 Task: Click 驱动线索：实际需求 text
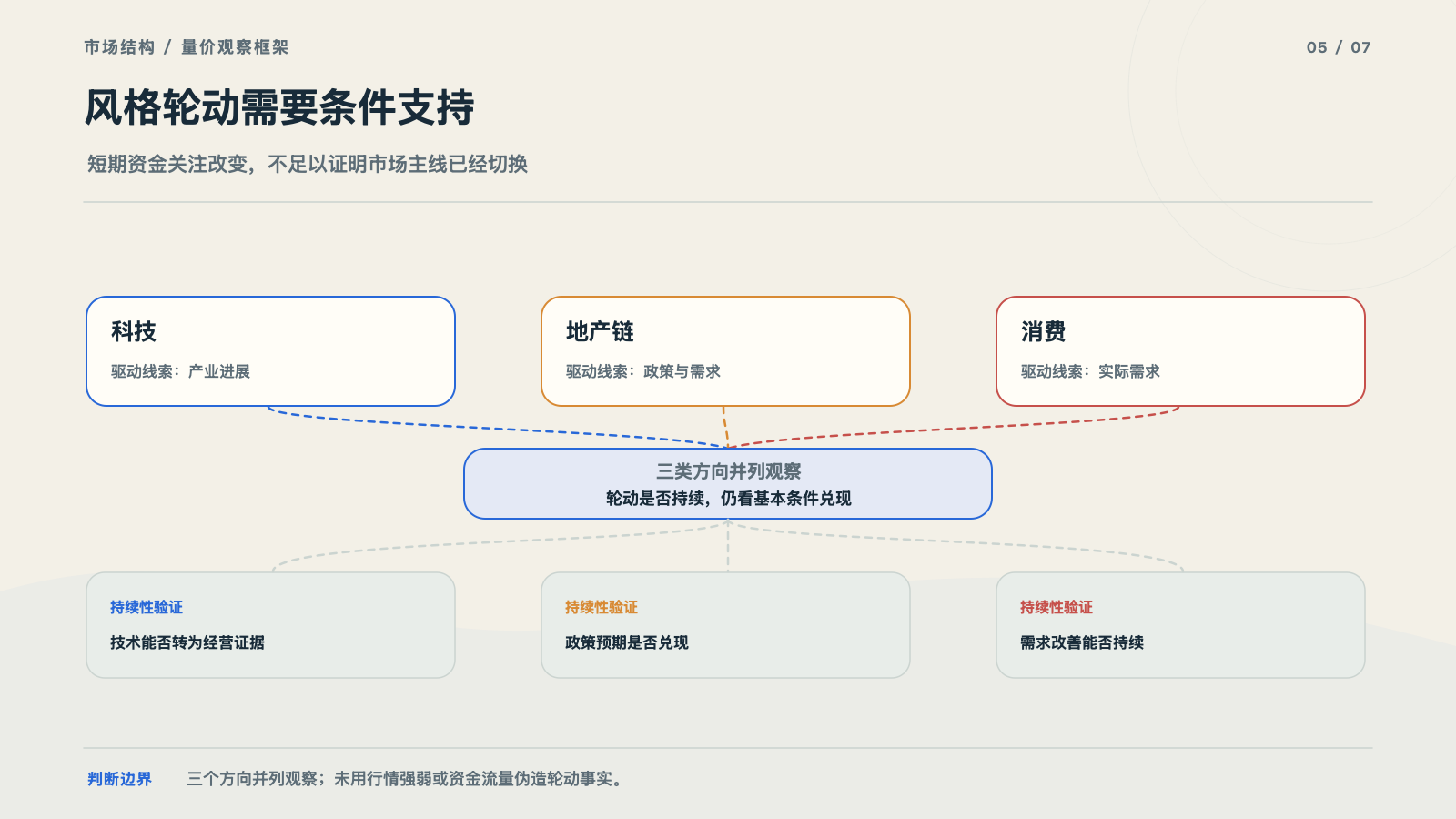click(1090, 371)
